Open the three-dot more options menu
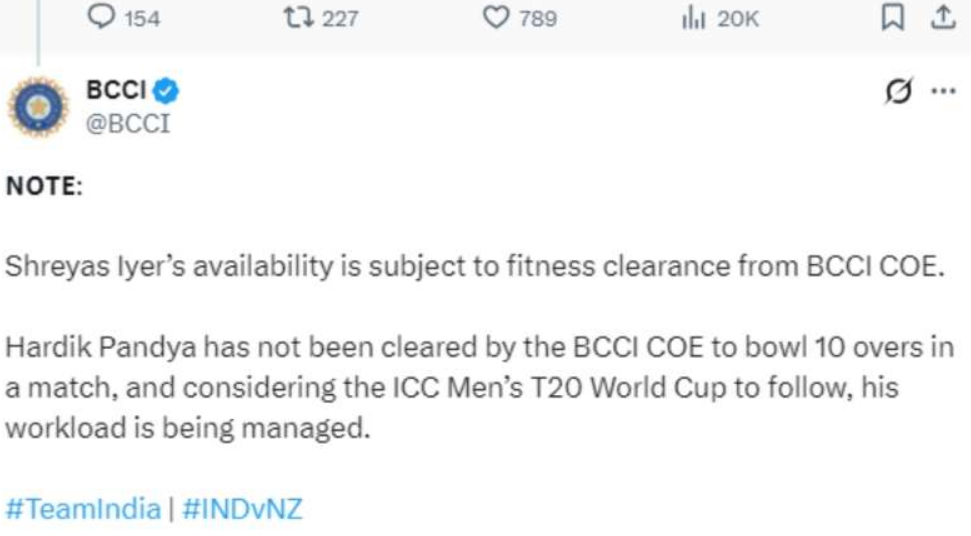971x536 pixels. tap(943, 90)
